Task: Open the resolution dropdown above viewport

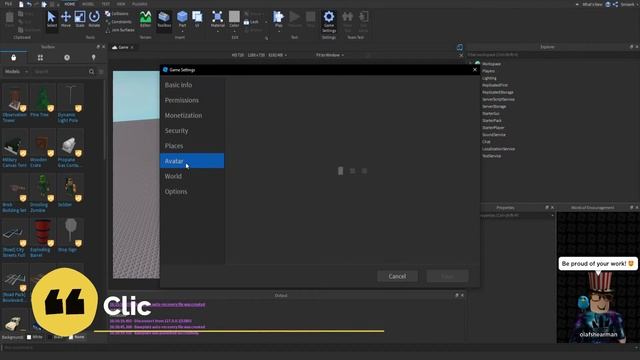Action: [x=259, y=55]
